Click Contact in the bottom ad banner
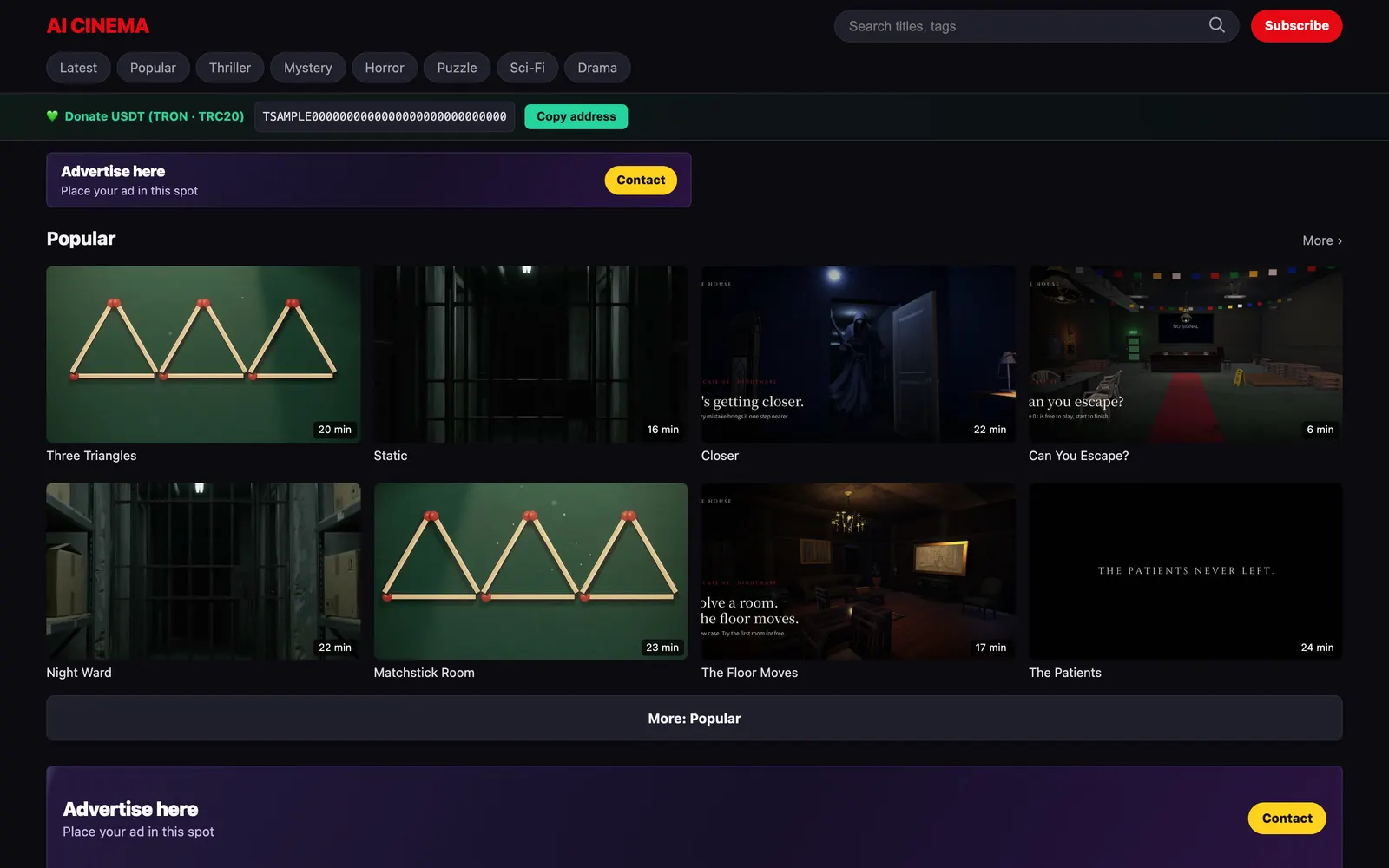1389x868 pixels. [x=1287, y=819]
